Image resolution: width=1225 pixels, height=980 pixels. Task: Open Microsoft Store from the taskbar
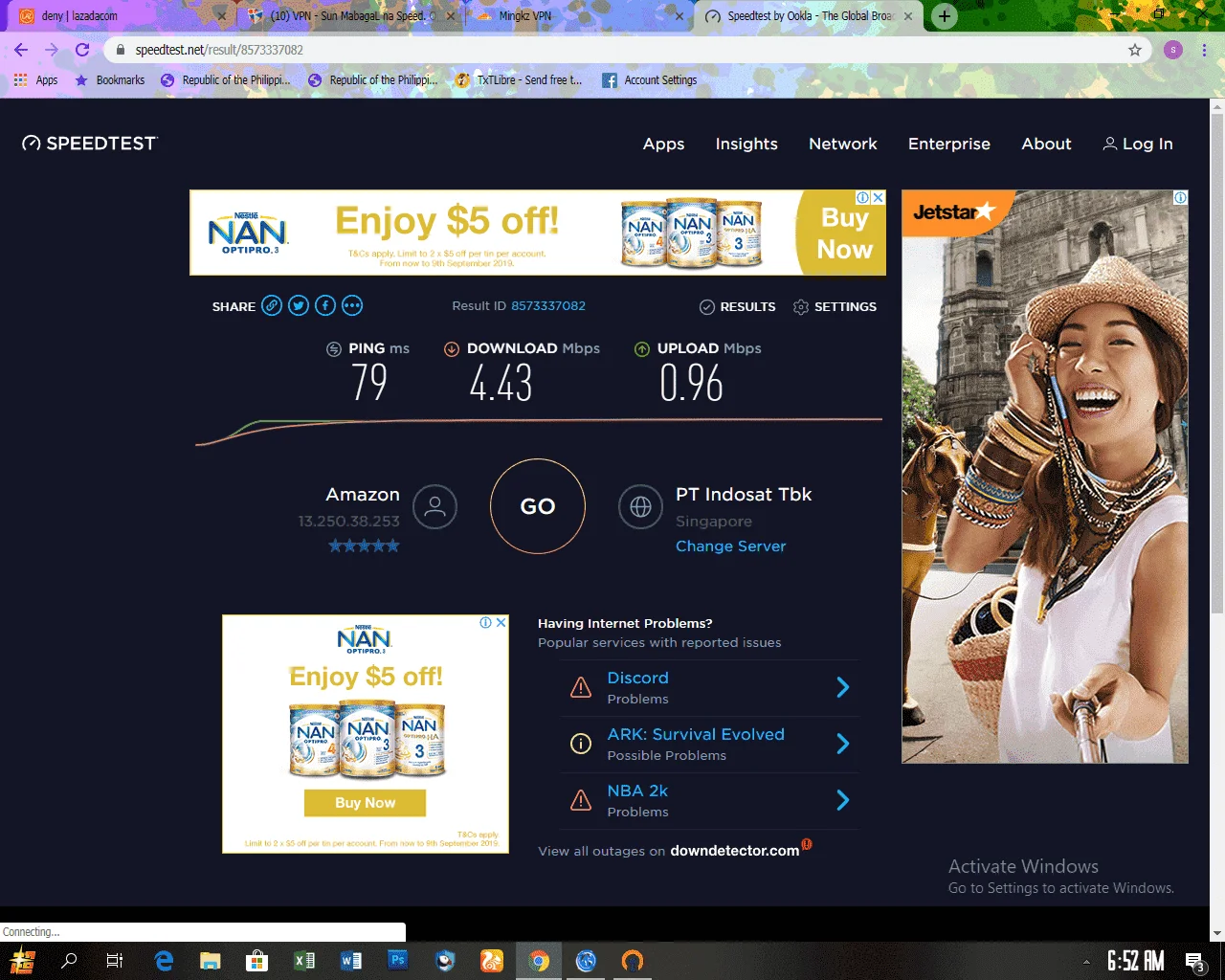click(x=256, y=961)
